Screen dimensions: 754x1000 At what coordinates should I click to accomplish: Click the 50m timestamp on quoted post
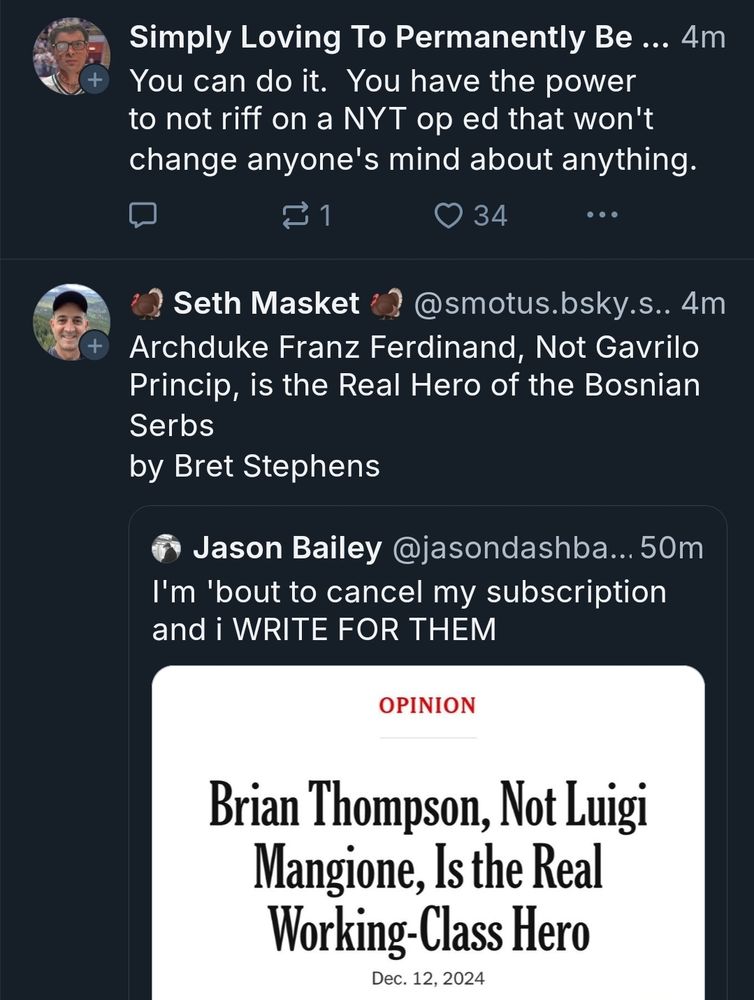(671, 548)
